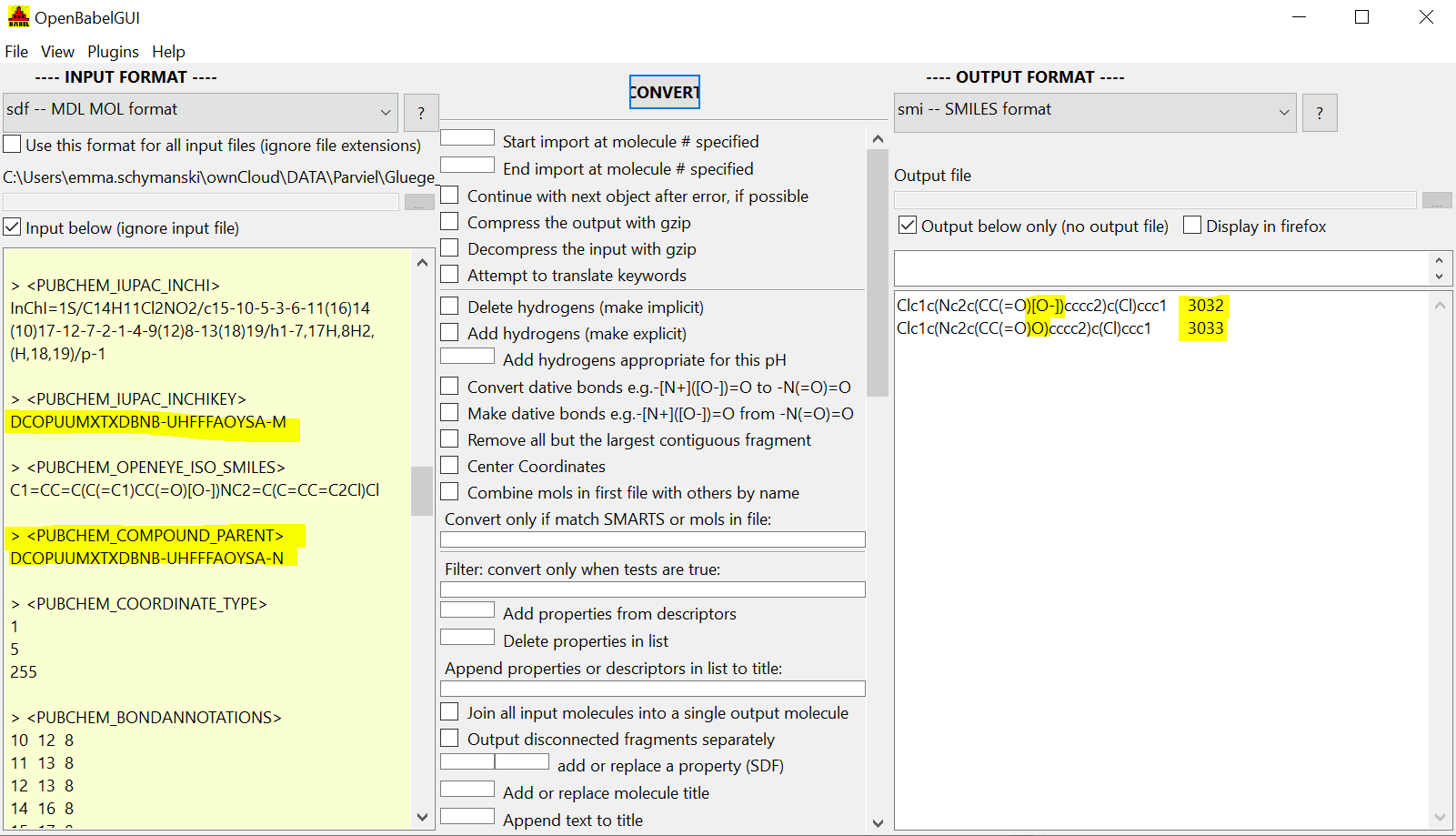Viewport: 1456px width, 836px height.
Task: Click 'Add hydrogens appropriate for this pH' field
Action: (467, 357)
